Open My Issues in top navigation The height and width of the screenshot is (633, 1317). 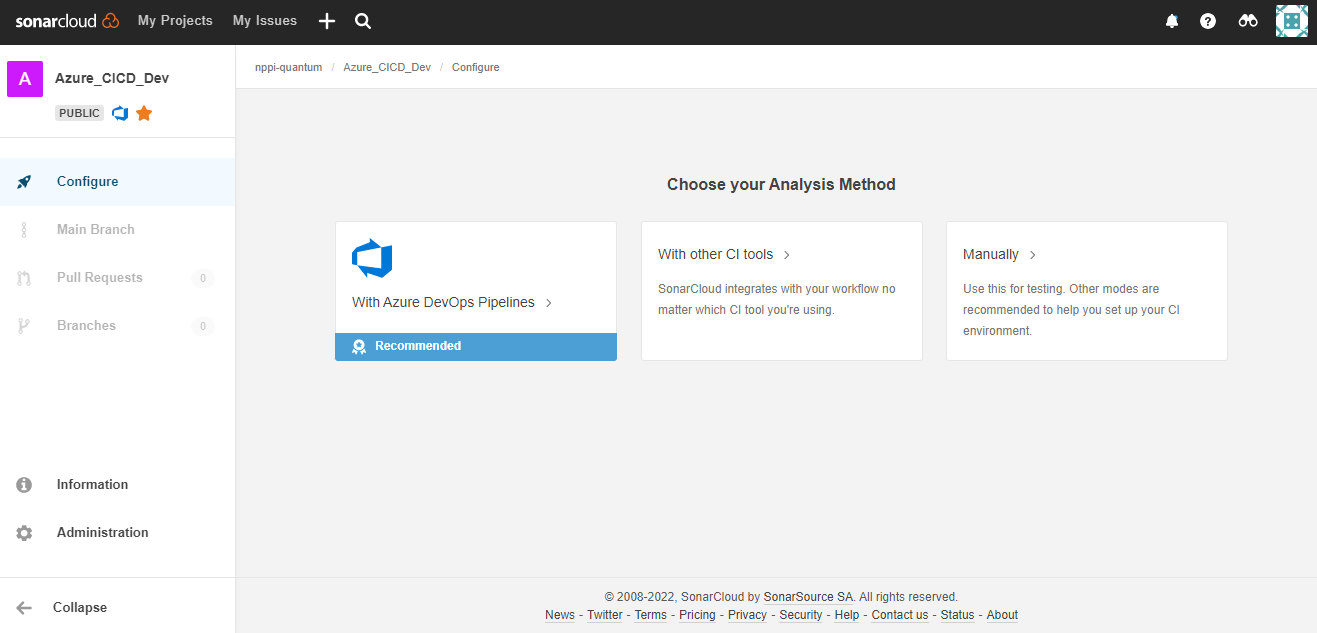[265, 21]
